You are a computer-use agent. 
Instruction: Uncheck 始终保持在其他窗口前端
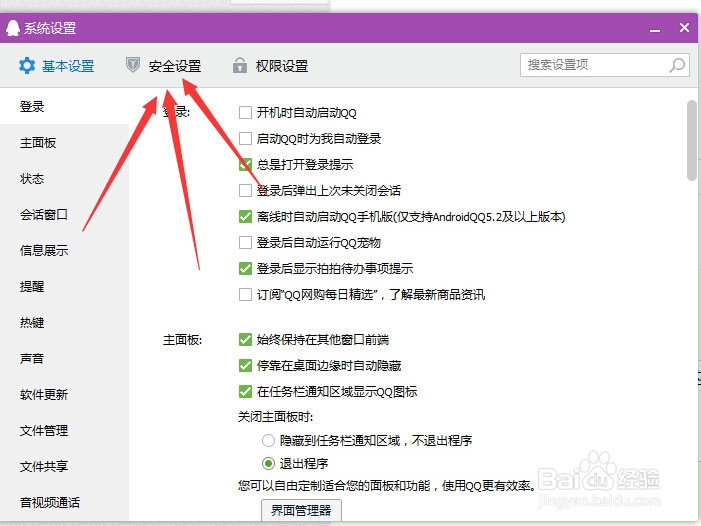click(x=245, y=340)
